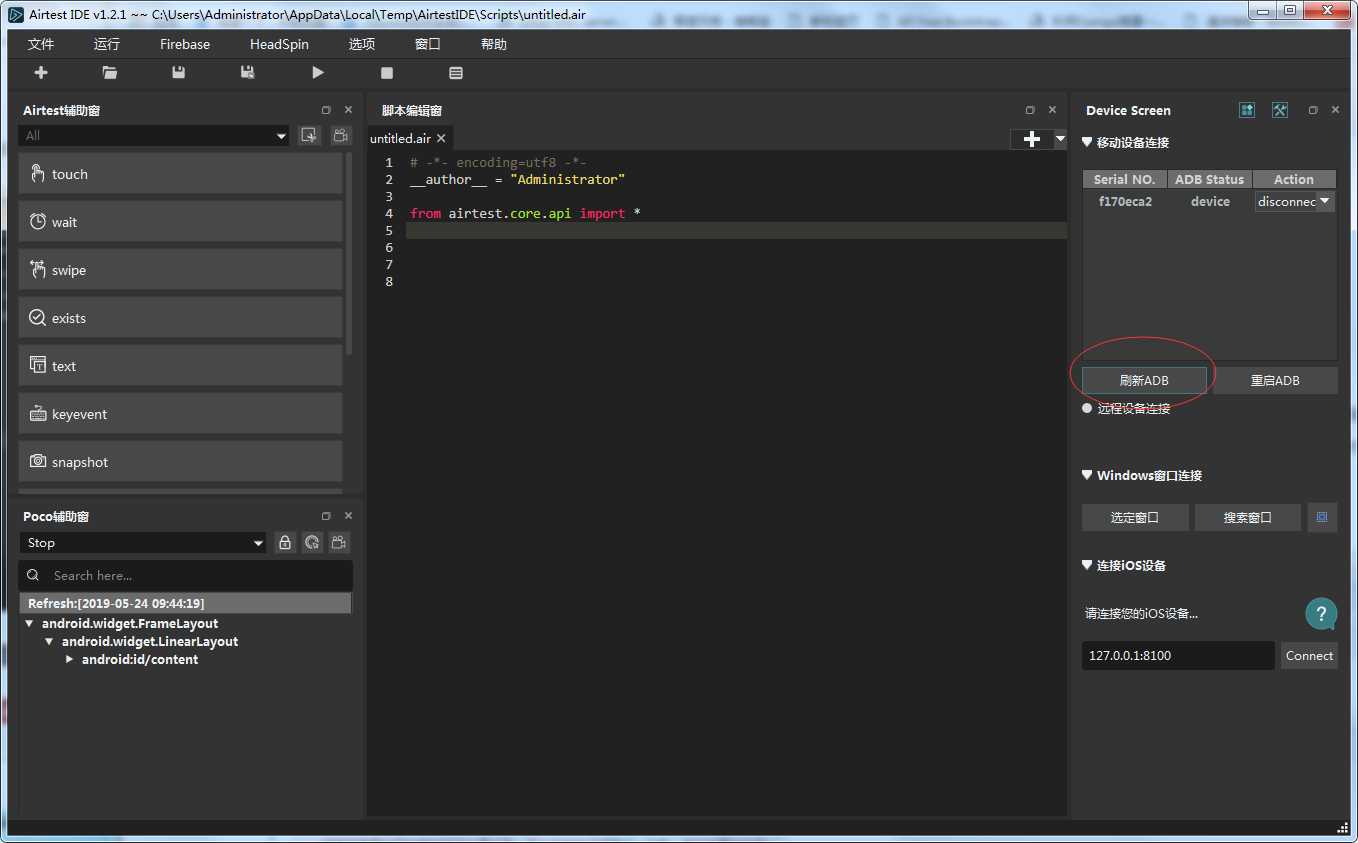Select the exists command
The height and width of the screenshot is (843, 1358).
coord(180,318)
